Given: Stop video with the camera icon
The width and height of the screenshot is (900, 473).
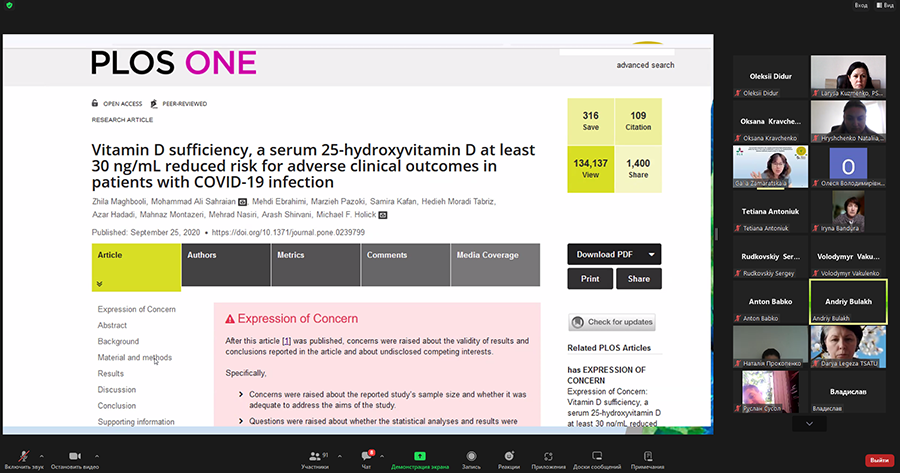Looking at the screenshot, I should [x=75, y=456].
